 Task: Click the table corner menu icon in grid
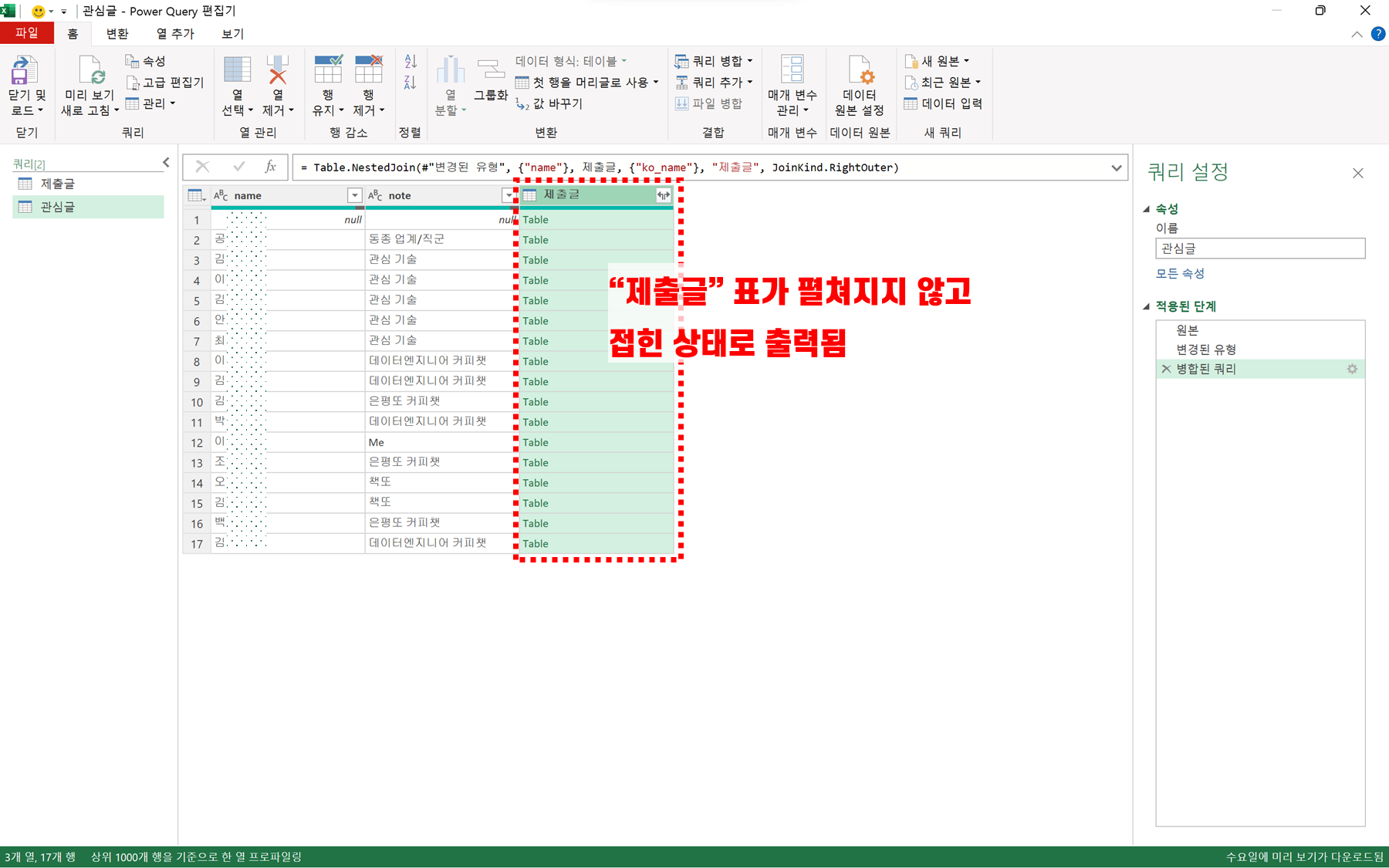pos(196,195)
